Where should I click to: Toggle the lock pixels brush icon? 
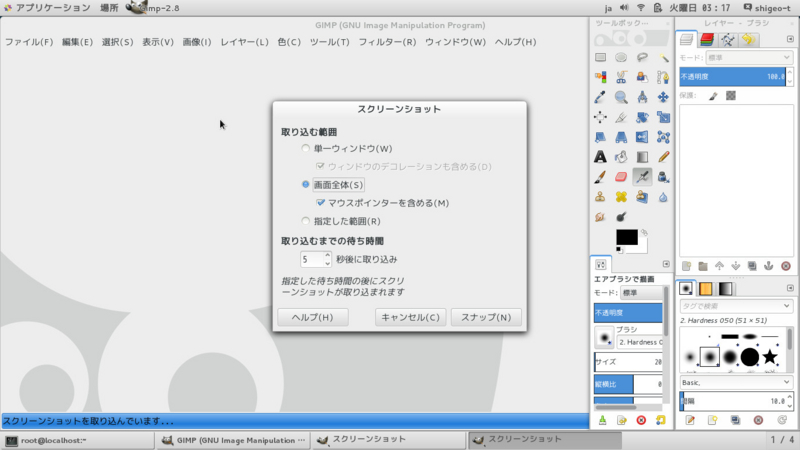(x=713, y=95)
